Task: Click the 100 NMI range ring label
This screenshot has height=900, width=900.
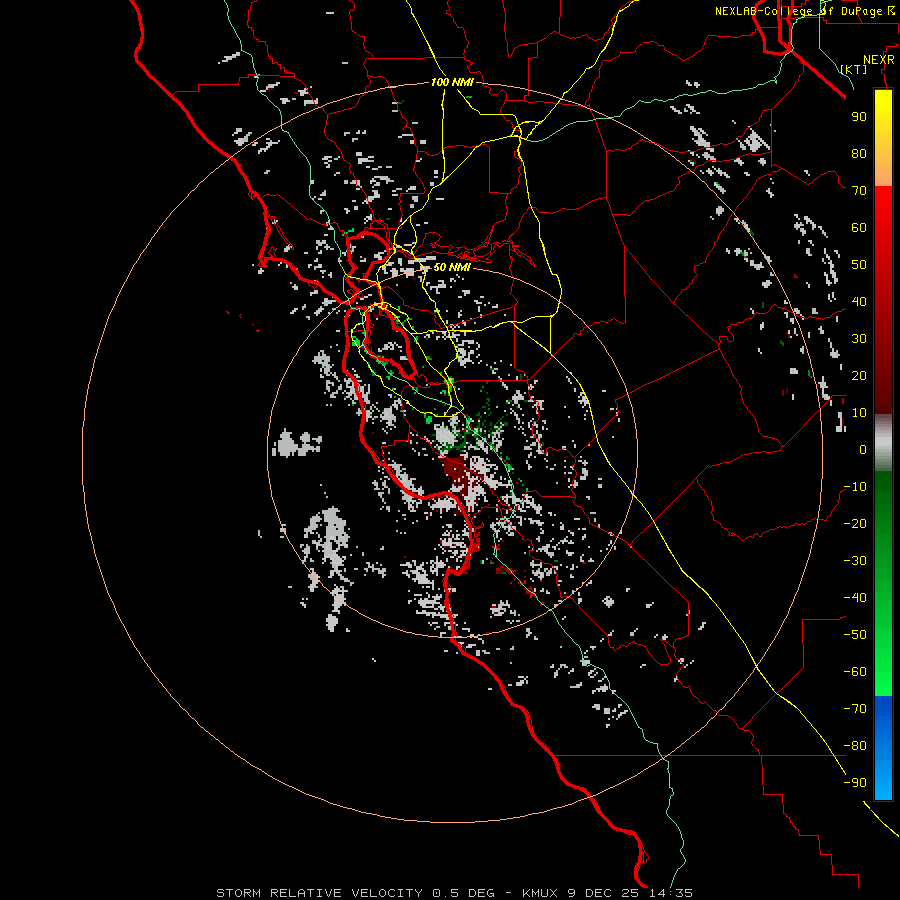Action: coord(452,83)
